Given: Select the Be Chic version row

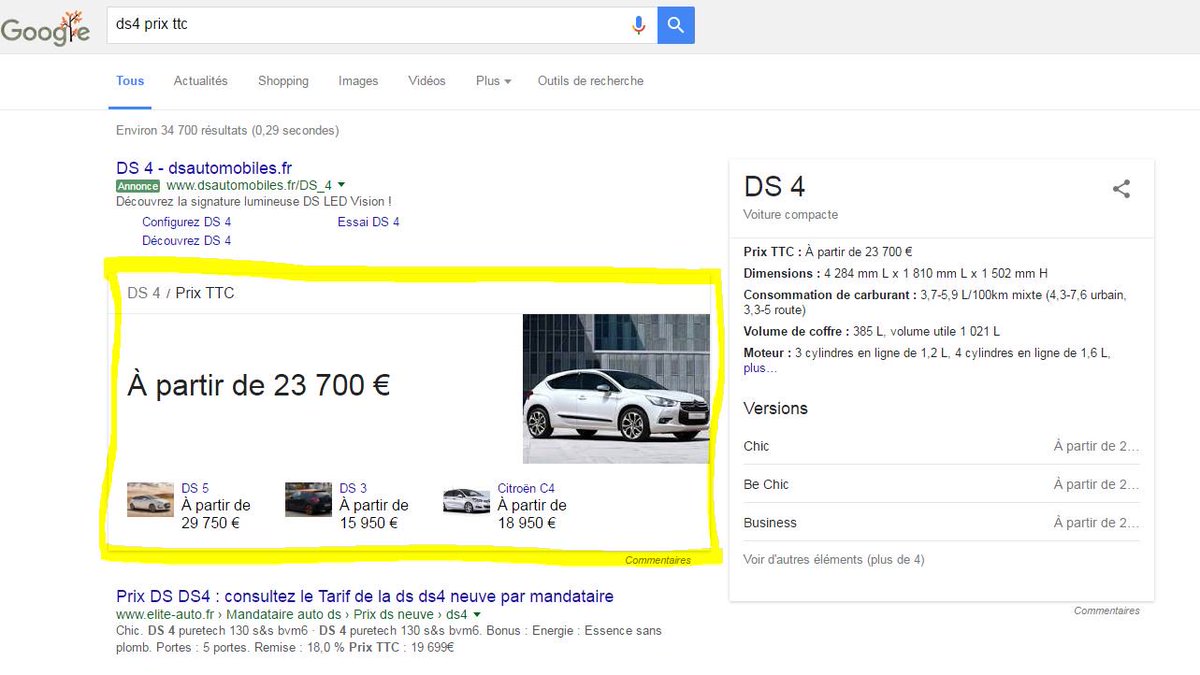Looking at the screenshot, I should point(941,484).
